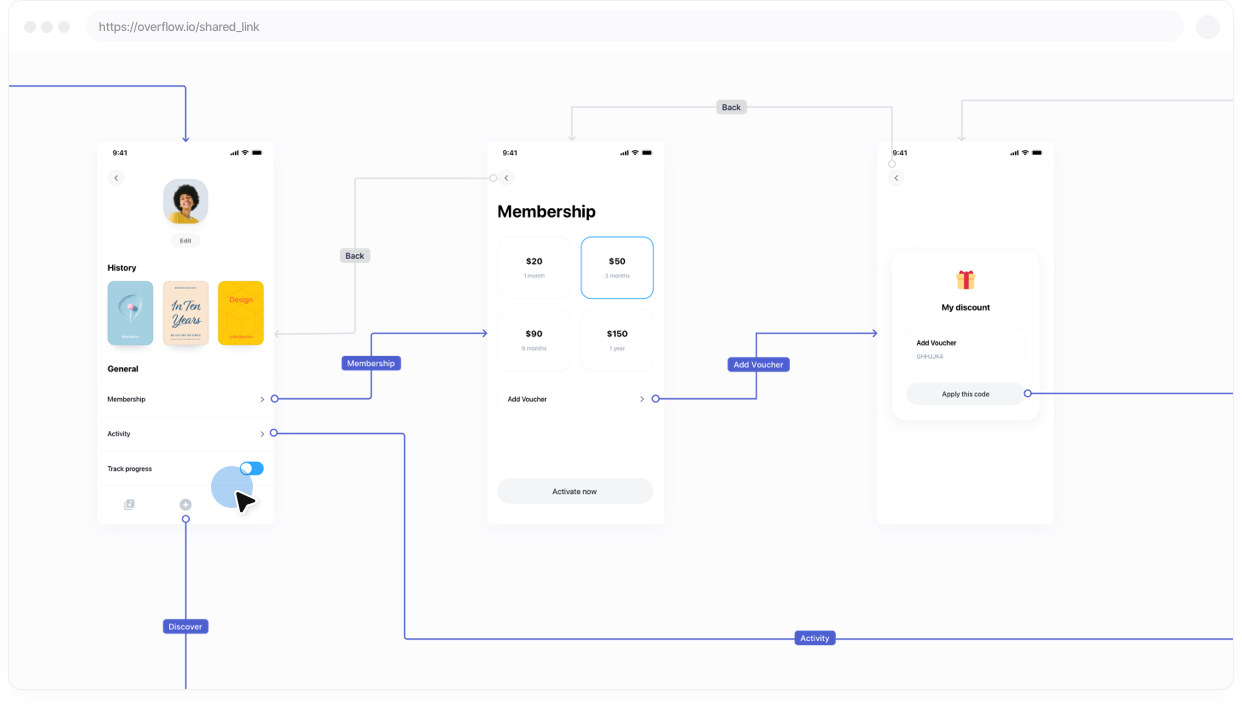
Task: Expand the Activity row chevron
Action: [262, 434]
